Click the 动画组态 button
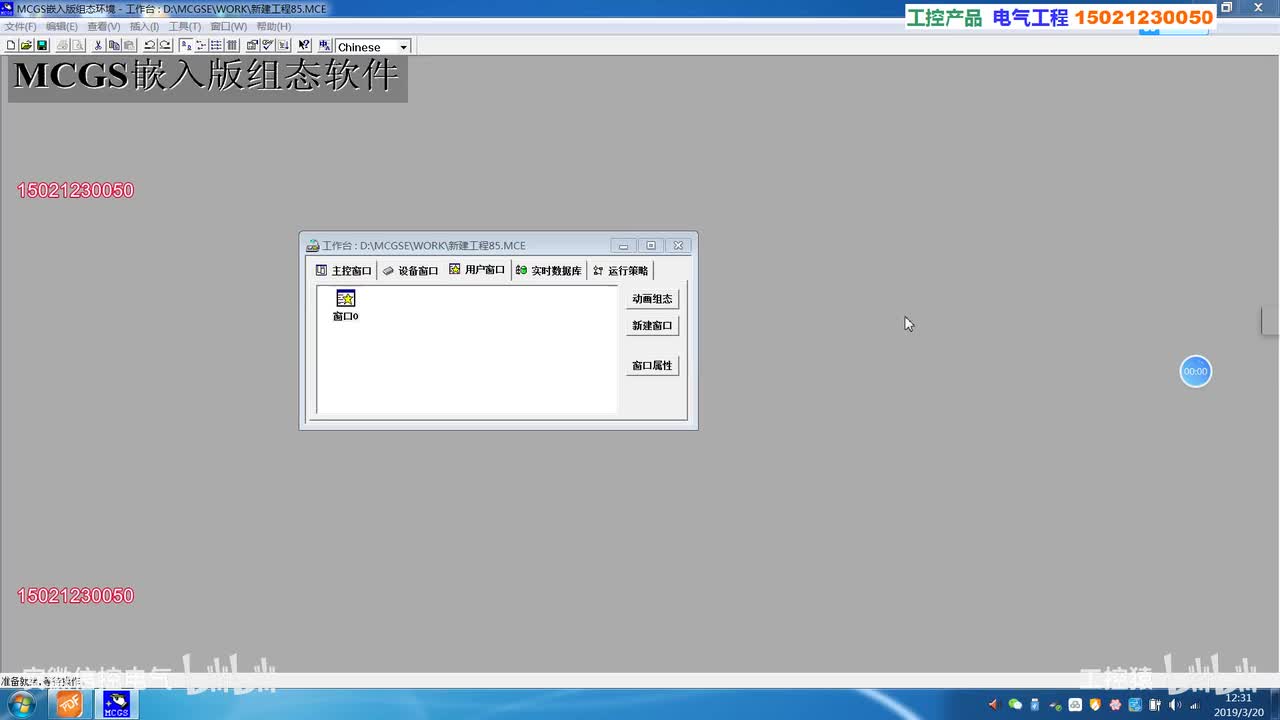Viewport: 1280px width, 720px height. coord(652,299)
